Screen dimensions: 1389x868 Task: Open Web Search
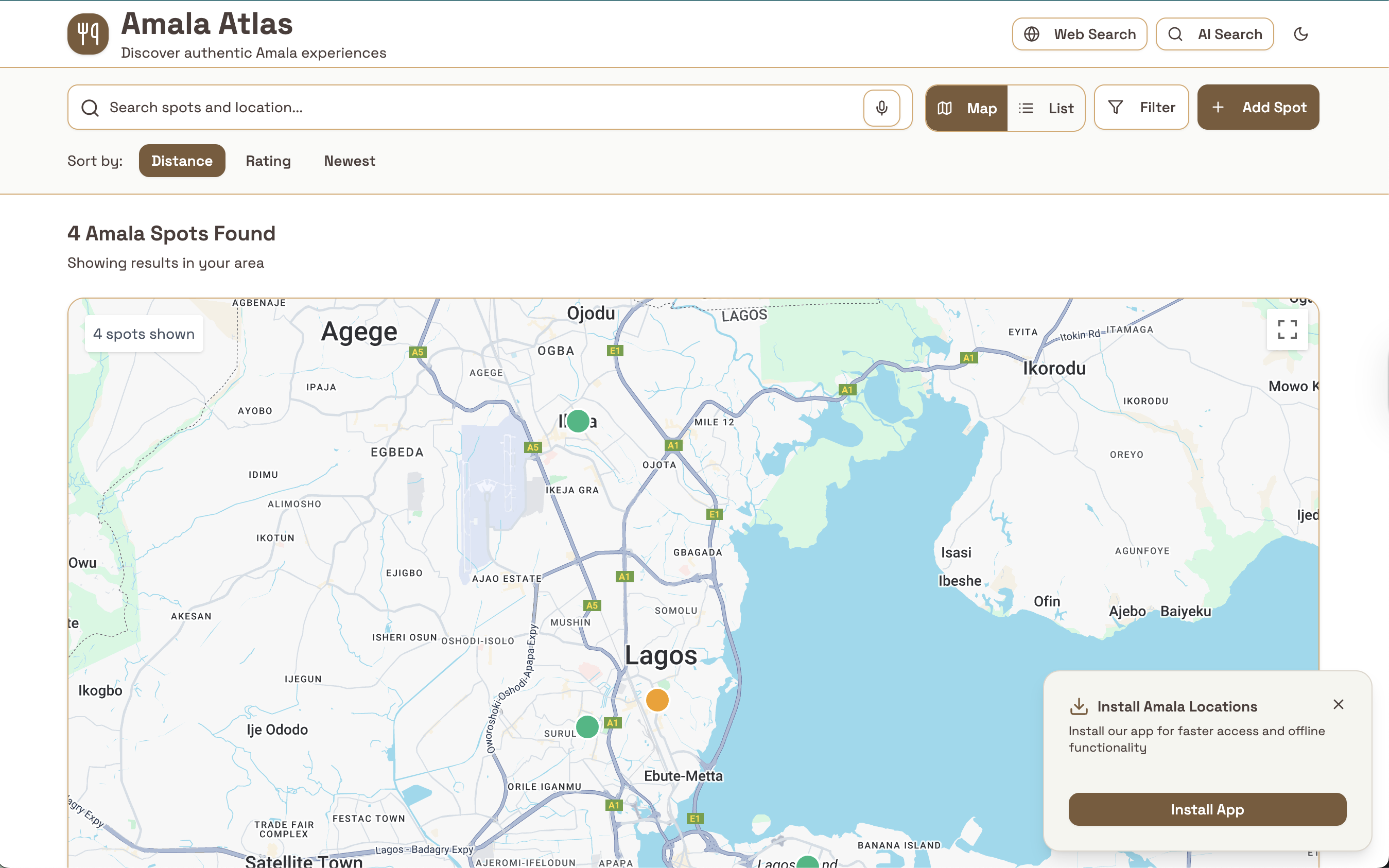click(x=1079, y=34)
